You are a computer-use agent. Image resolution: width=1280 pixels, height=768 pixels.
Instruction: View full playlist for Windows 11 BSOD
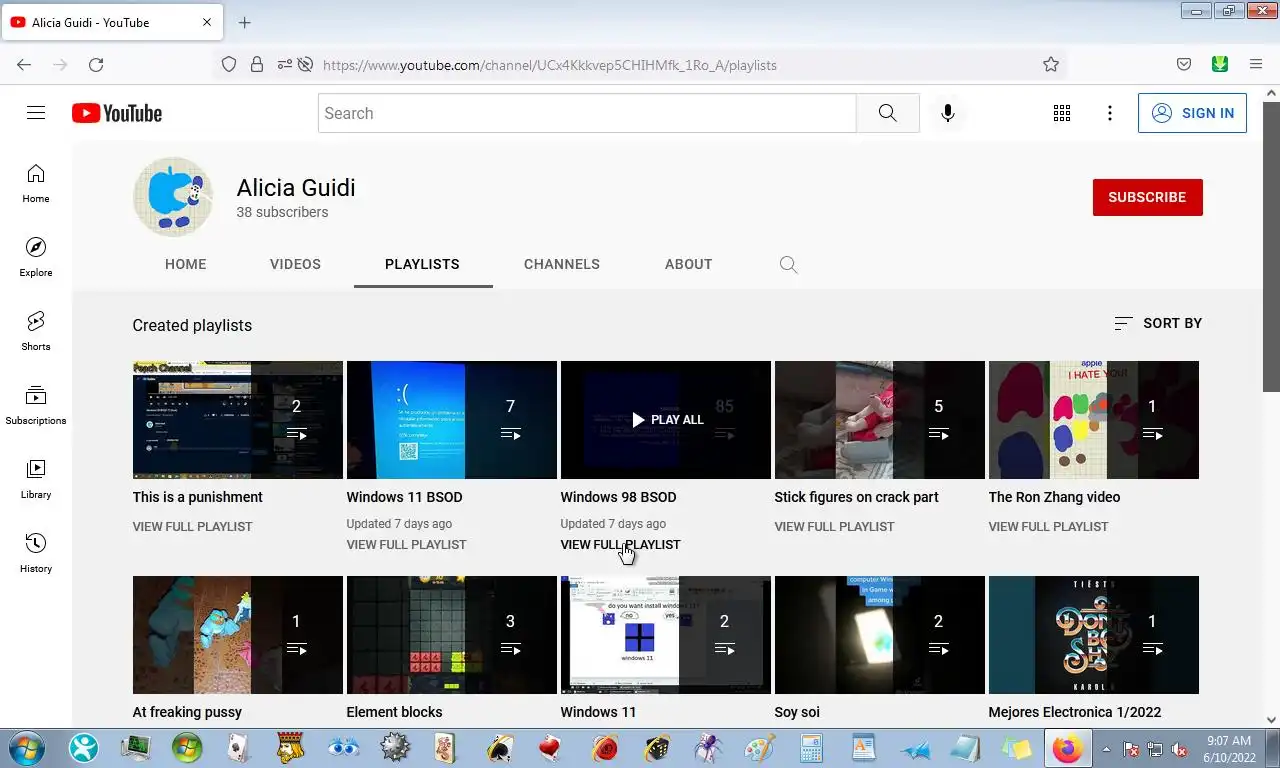tap(406, 545)
